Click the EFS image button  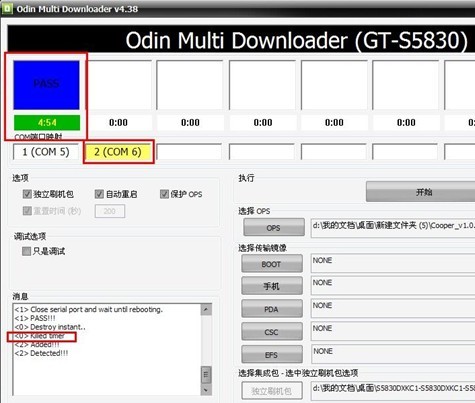272,355
